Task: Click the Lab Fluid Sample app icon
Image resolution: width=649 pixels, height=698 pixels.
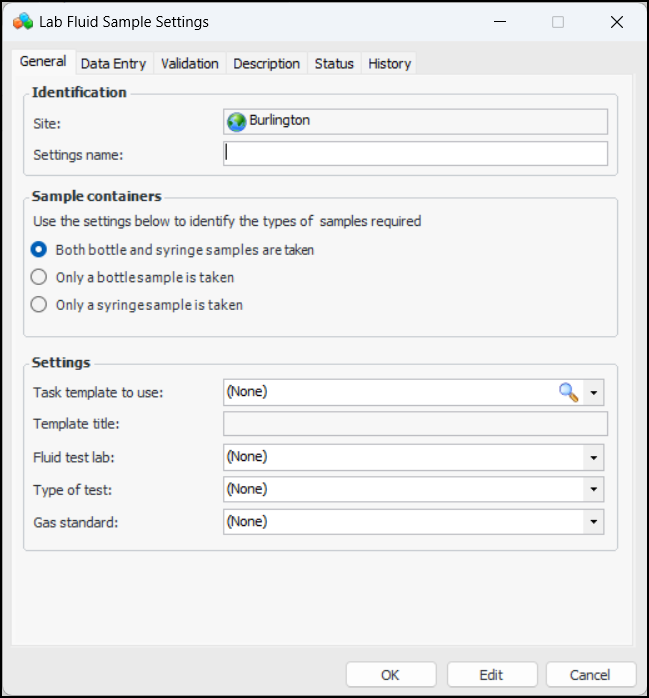Action: coord(22,21)
